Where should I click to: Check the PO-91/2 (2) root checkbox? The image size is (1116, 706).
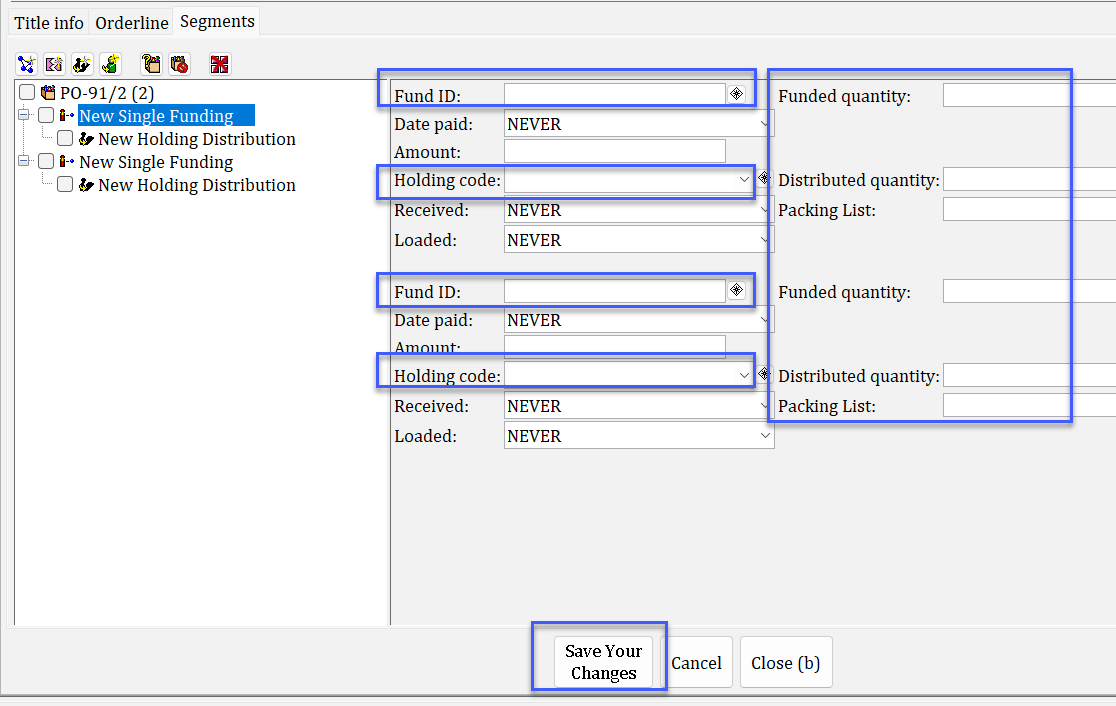click(27, 93)
